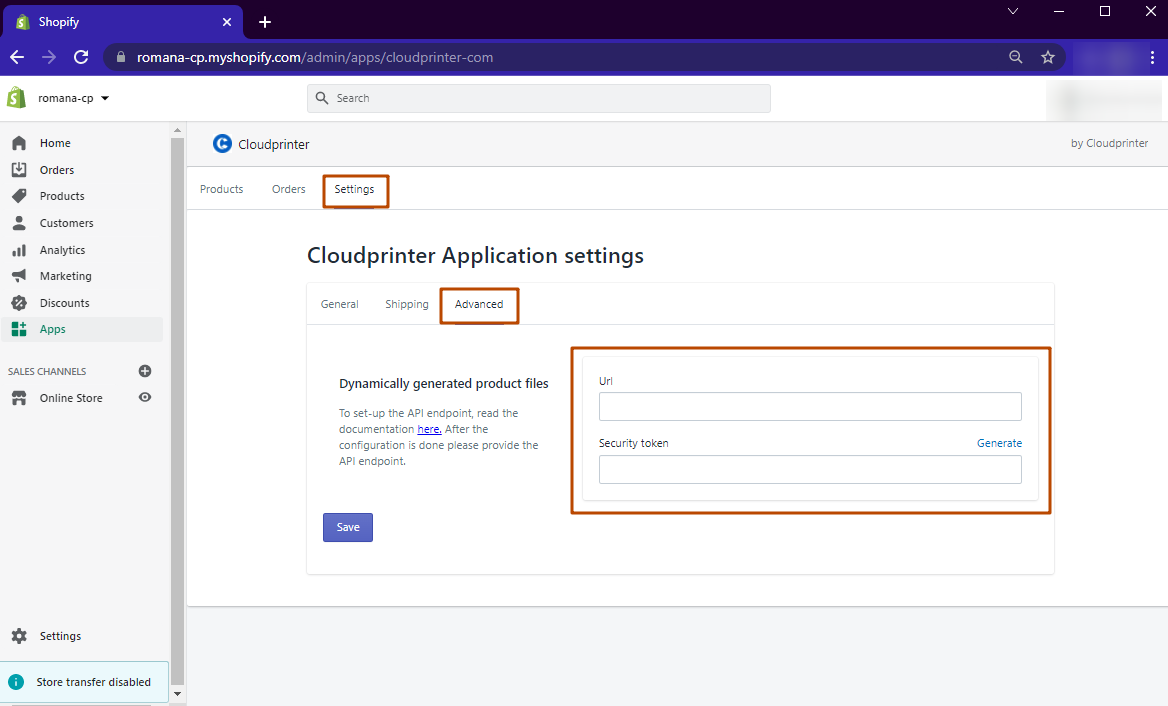Image resolution: width=1168 pixels, height=706 pixels.
Task: View site info via lock icon
Action: point(121,57)
